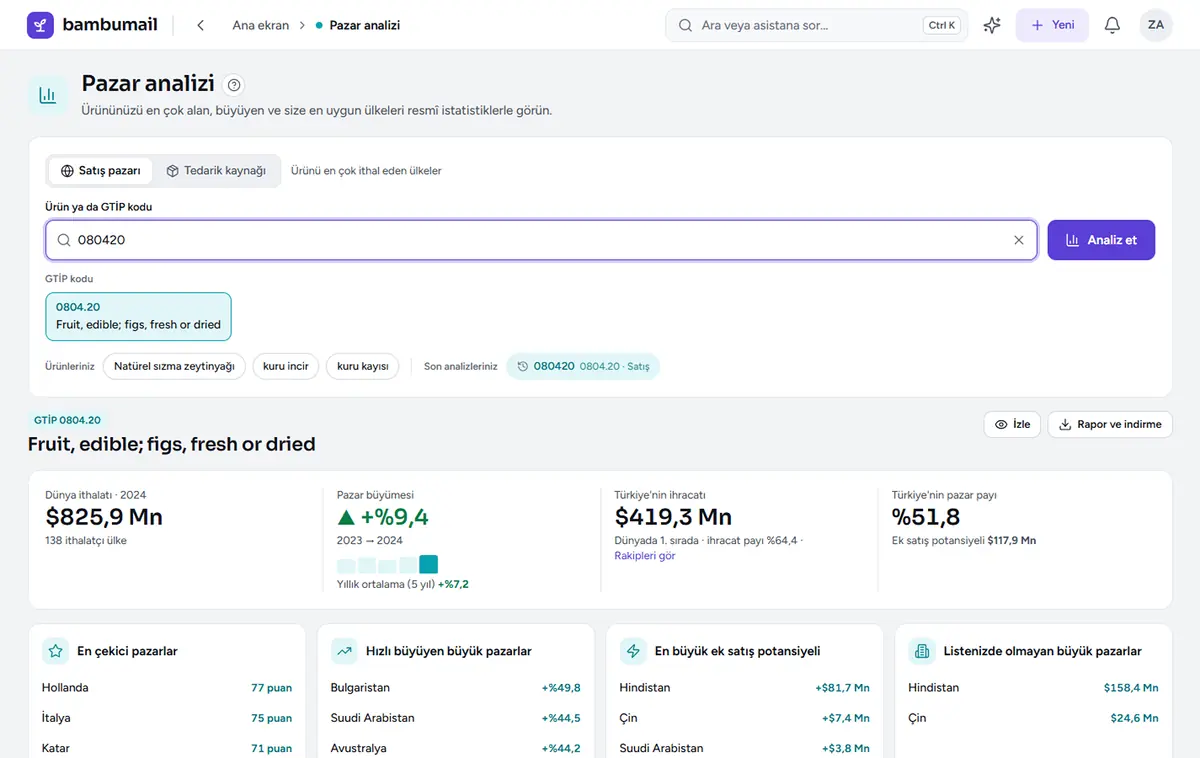Click the star icon on En çekici pazarlar
Image resolution: width=1200 pixels, height=758 pixels.
tap(55, 651)
